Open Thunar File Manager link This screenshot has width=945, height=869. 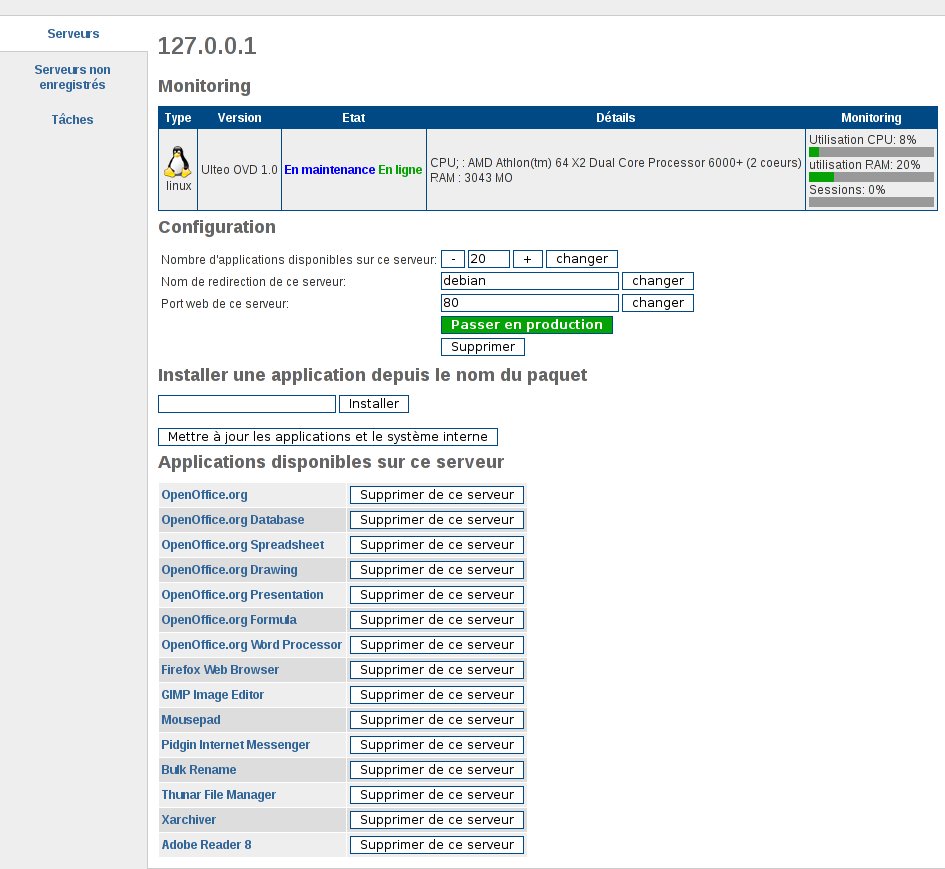(218, 795)
